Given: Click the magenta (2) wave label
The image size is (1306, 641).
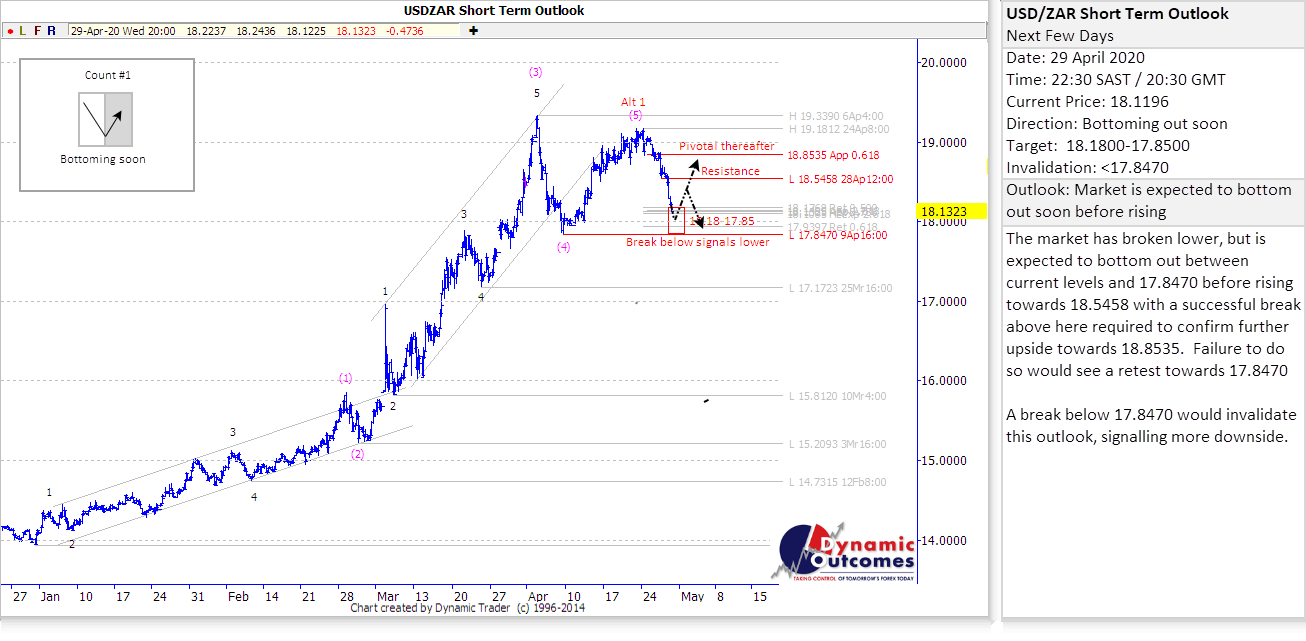Looking at the screenshot, I should click(357, 453).
